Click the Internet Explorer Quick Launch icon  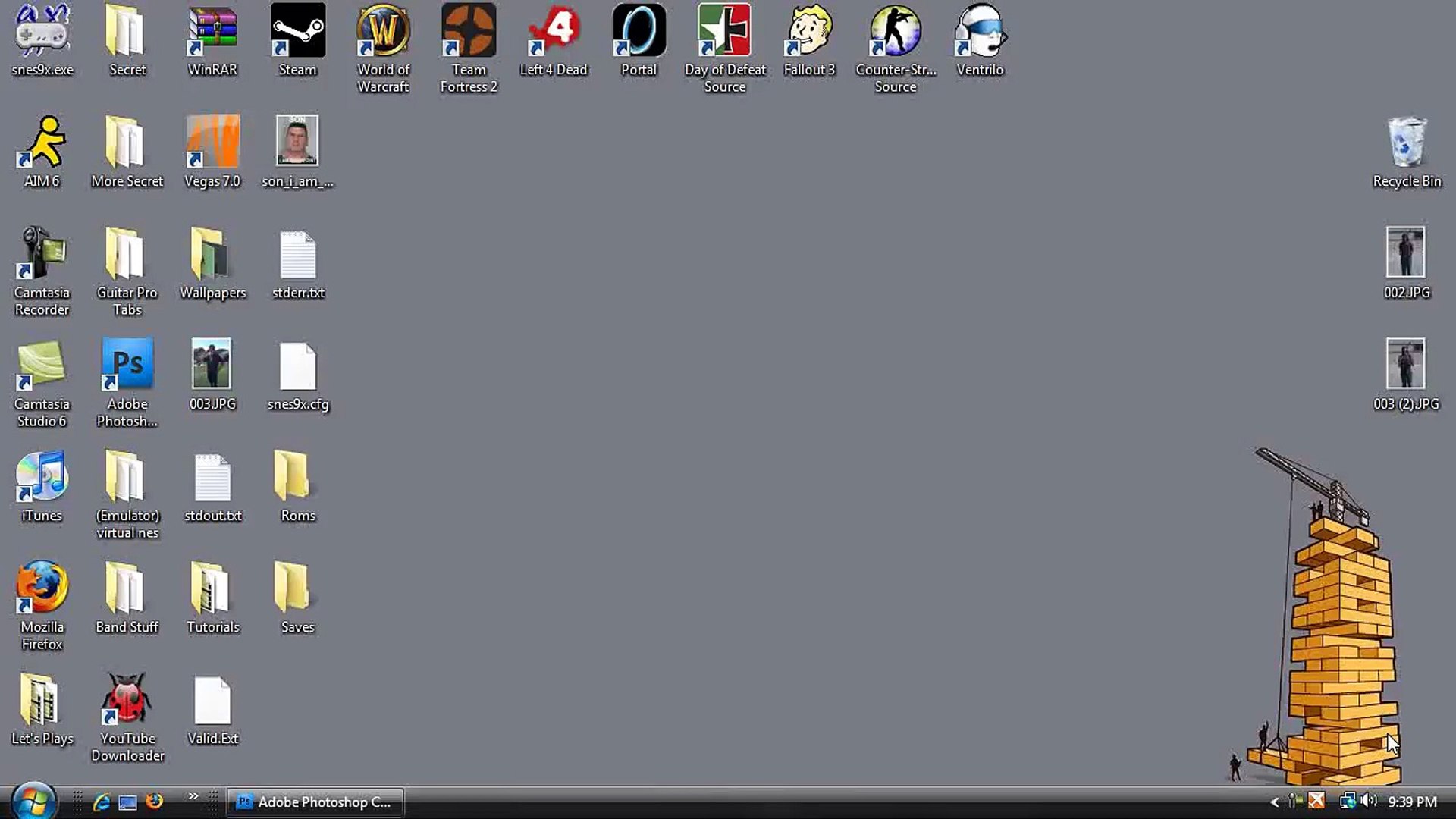(101, 802)
